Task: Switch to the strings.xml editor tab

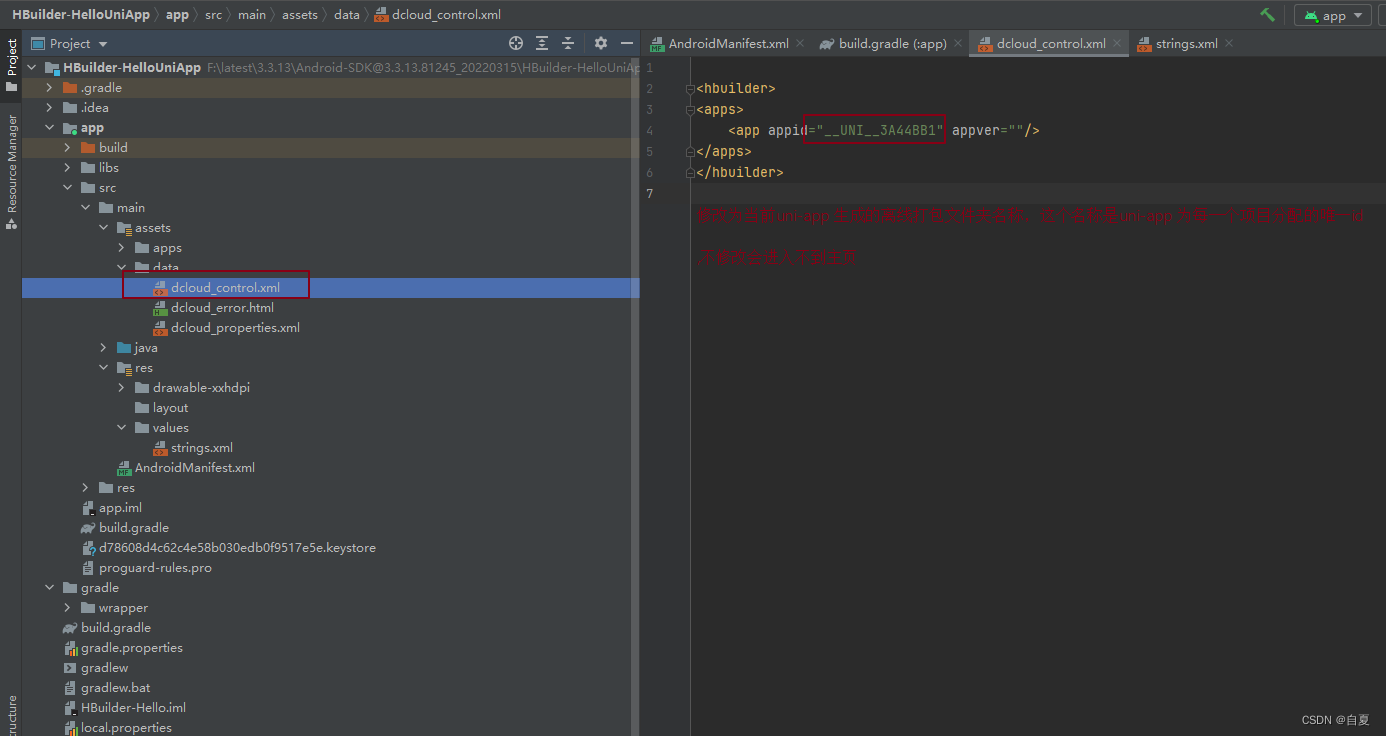Action: 1186,43
